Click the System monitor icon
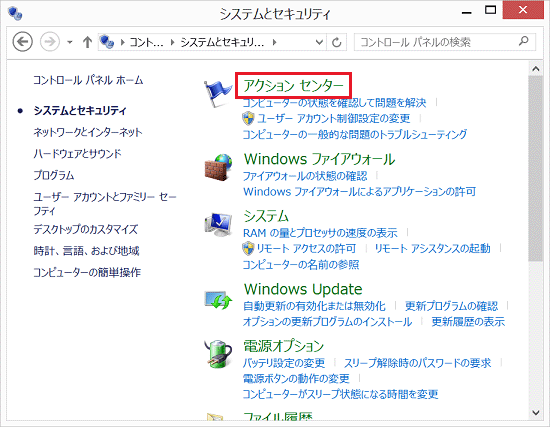Viewport: 550px width, 427px height. click(x=219, y=224)
